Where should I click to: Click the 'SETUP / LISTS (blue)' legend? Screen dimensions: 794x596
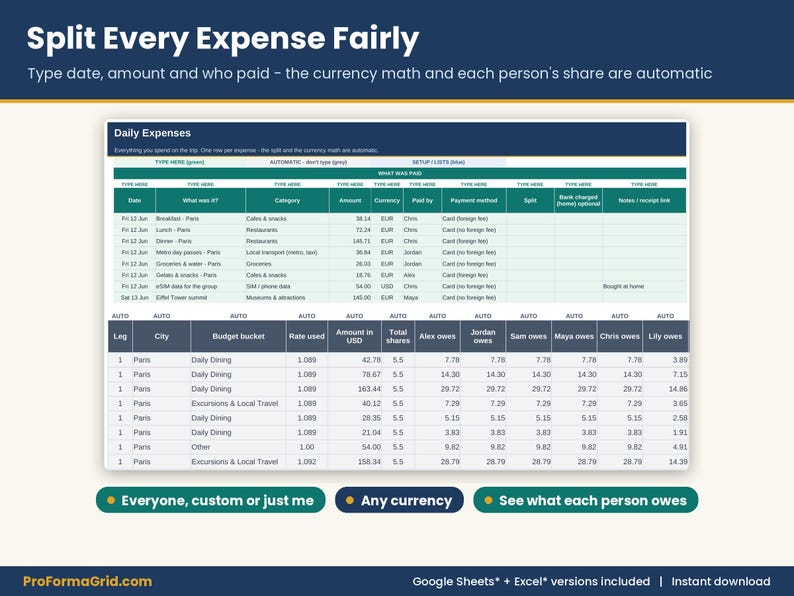(438, 163)
